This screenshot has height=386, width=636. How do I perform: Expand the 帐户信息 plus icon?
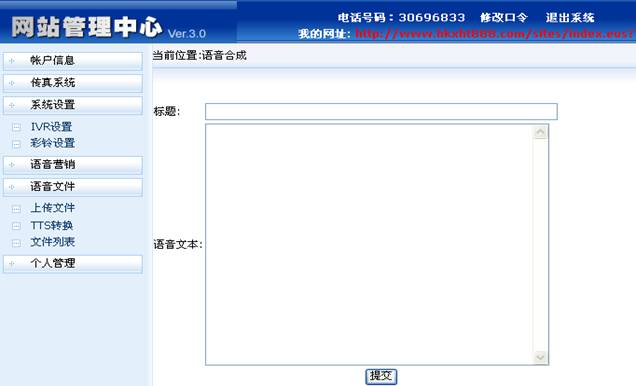(11, 61)
